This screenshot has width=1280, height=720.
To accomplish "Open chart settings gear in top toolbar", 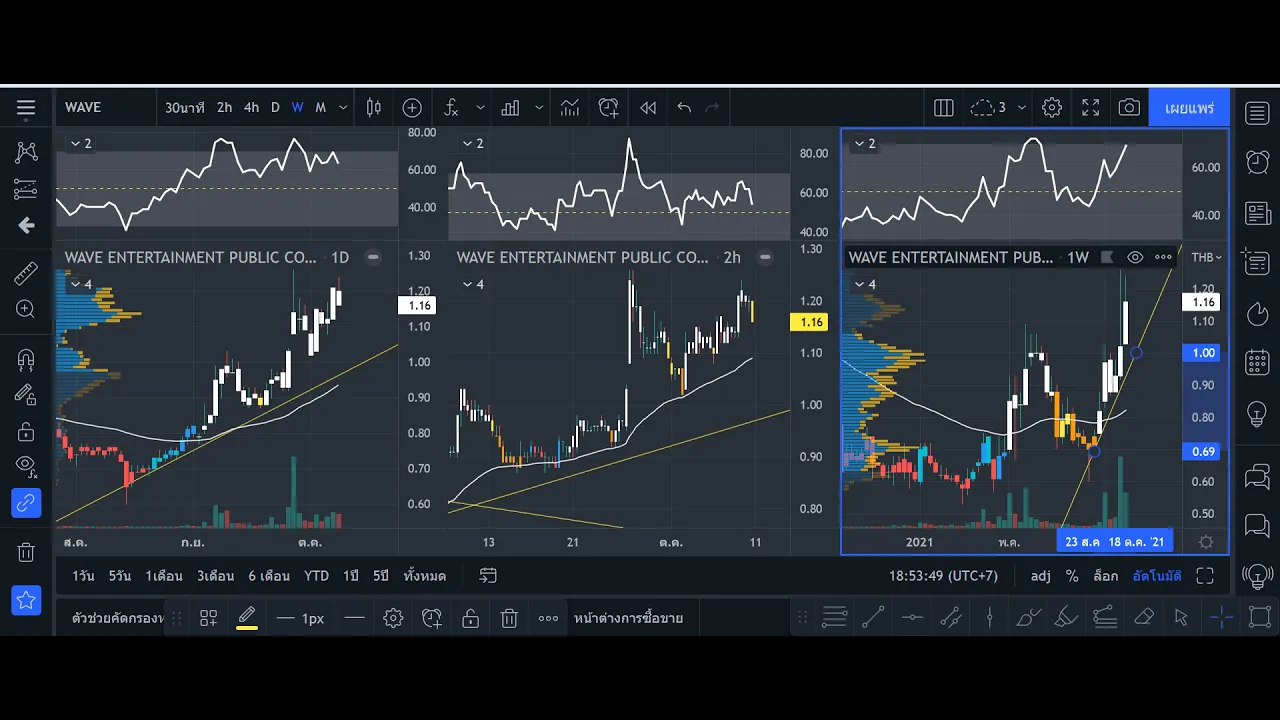I will pos(1052,108).
